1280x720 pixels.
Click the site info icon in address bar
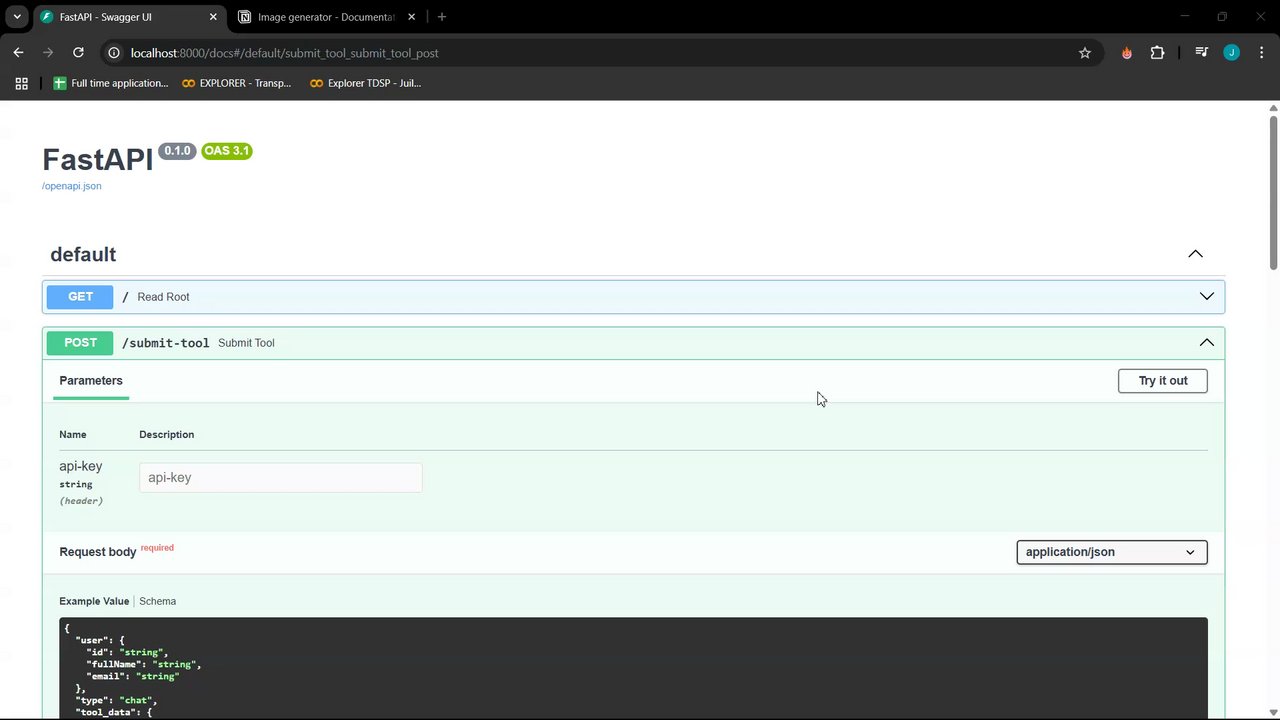(x=114, y=53)
